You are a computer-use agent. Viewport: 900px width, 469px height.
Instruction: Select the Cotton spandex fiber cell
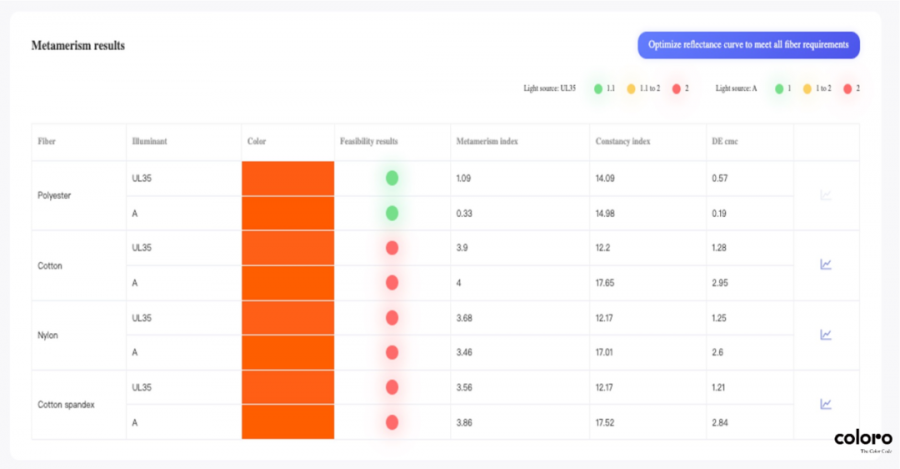79,405
